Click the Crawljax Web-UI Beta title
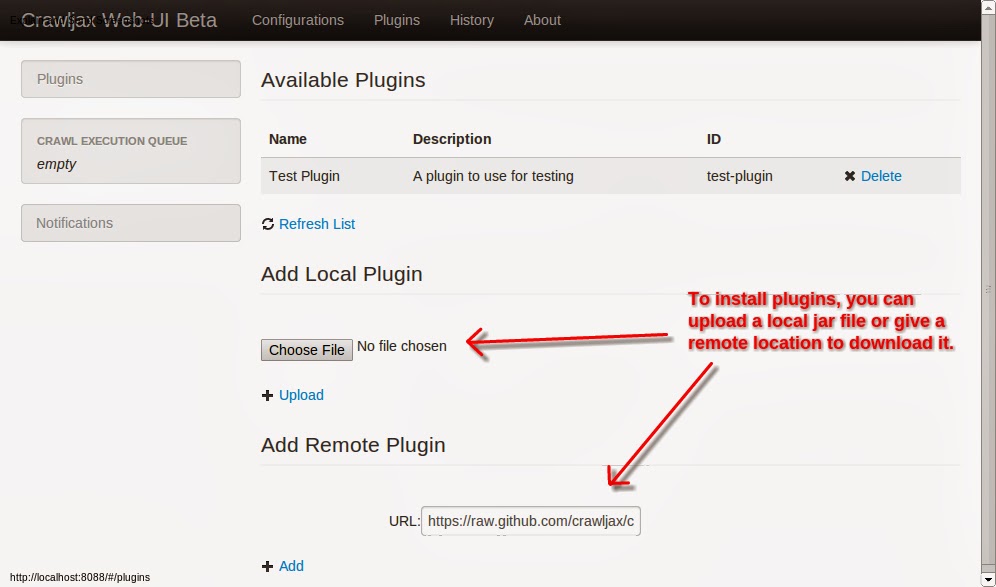Viewport: 996px width, 587px height. [x=119, y=20]
